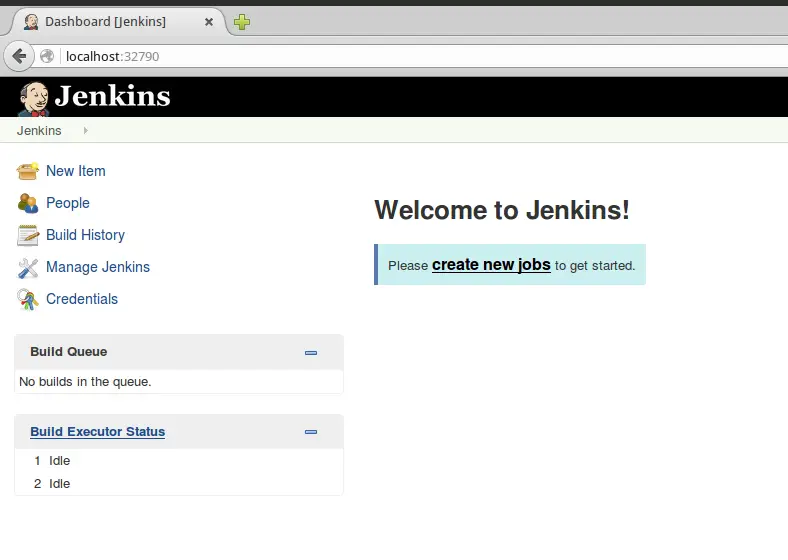
Task: Click the Manage Jenkins tools icon
Action: 28,267
